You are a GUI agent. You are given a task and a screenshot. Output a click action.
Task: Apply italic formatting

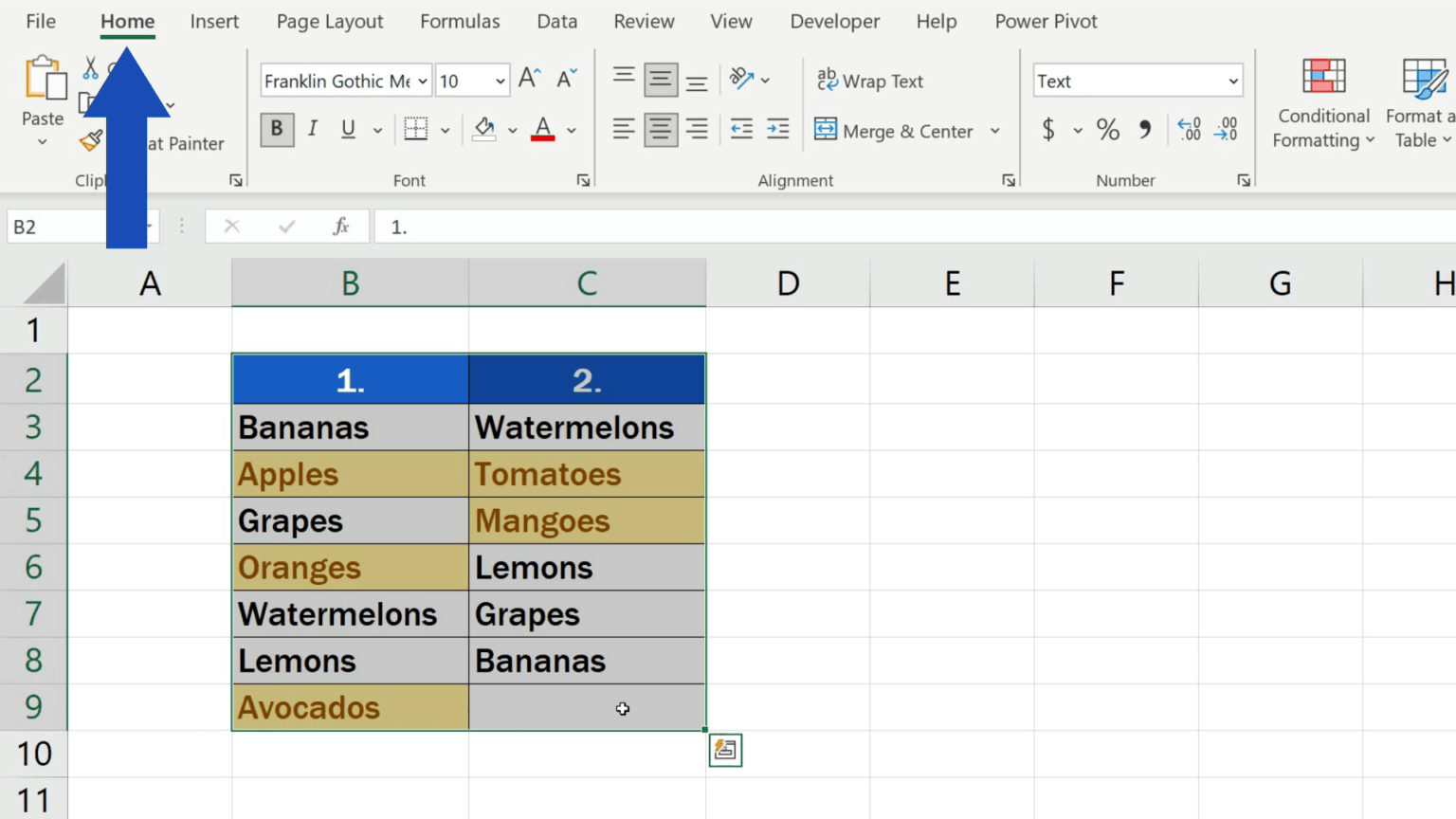tap(312, 129)
